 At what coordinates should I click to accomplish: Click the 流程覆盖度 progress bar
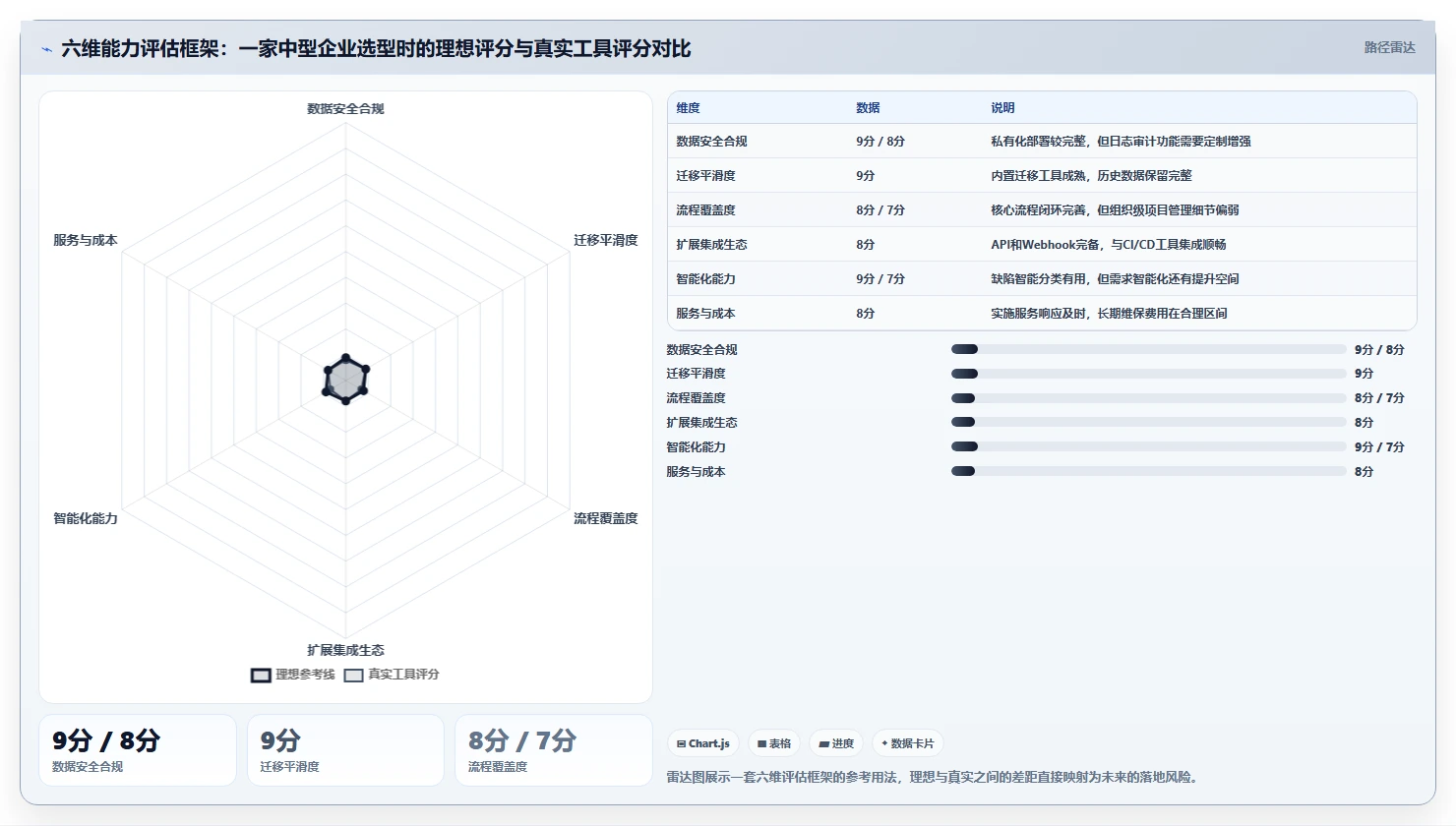point(1148,398)
